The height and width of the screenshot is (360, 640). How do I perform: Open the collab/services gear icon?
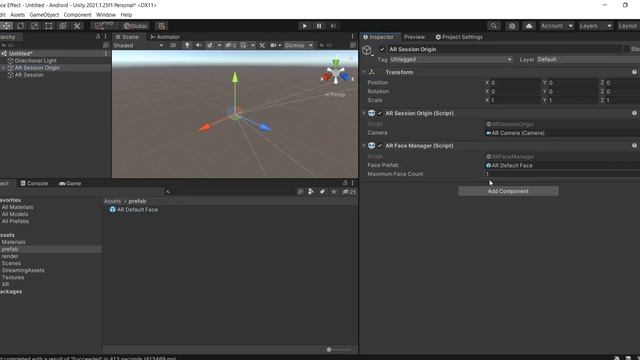click(x=512, y=26)
